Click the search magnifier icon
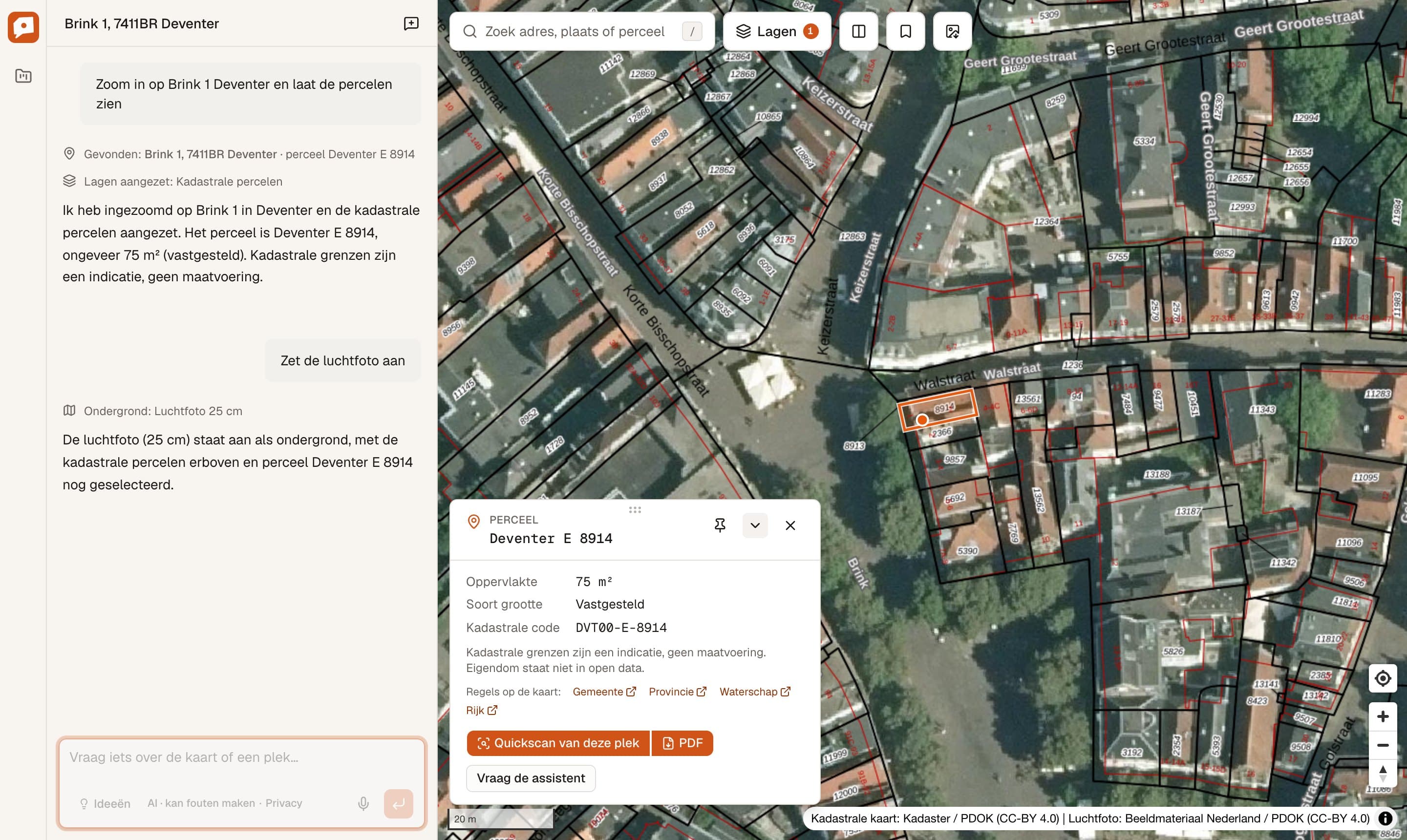 click(470, 31)
